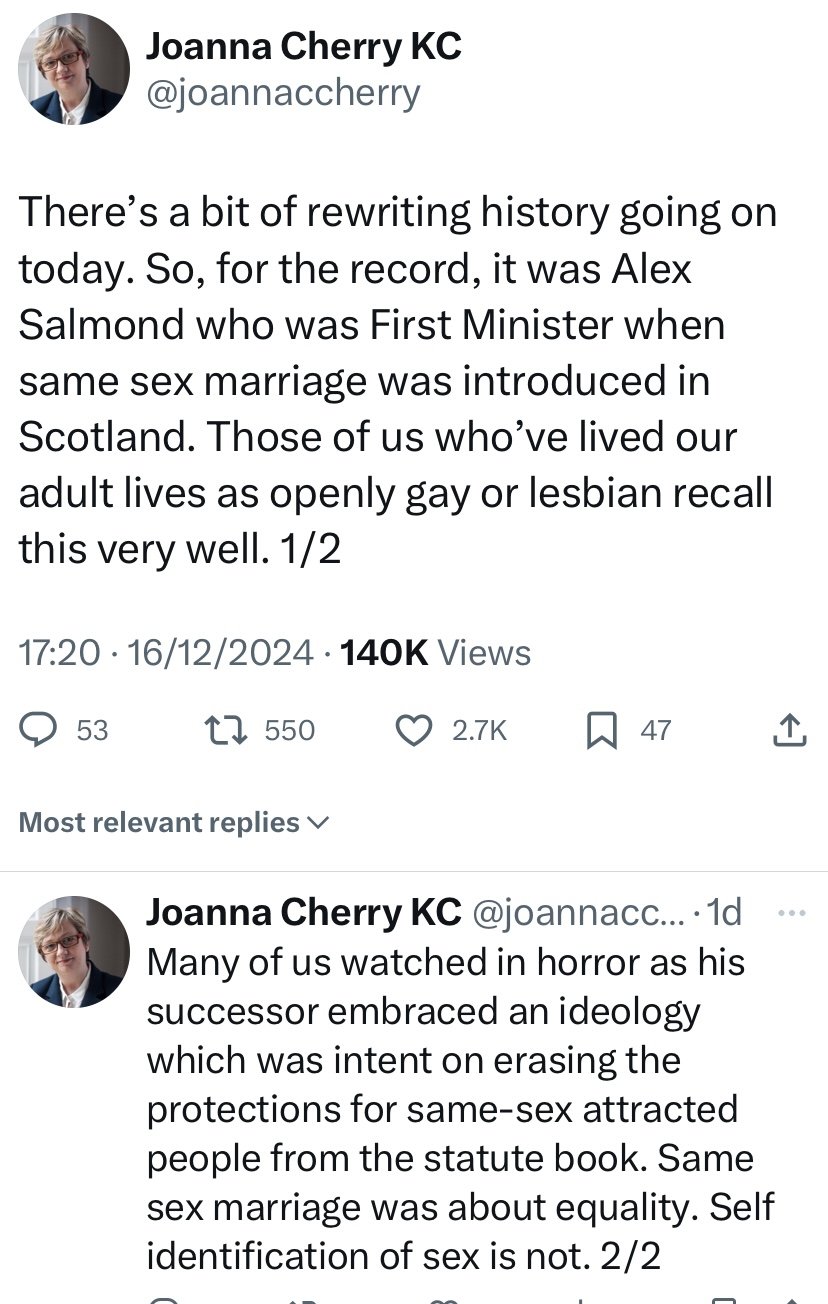
Task: Tap the 53 replies count
Action: pyautogui.click(x=92, y=731)
